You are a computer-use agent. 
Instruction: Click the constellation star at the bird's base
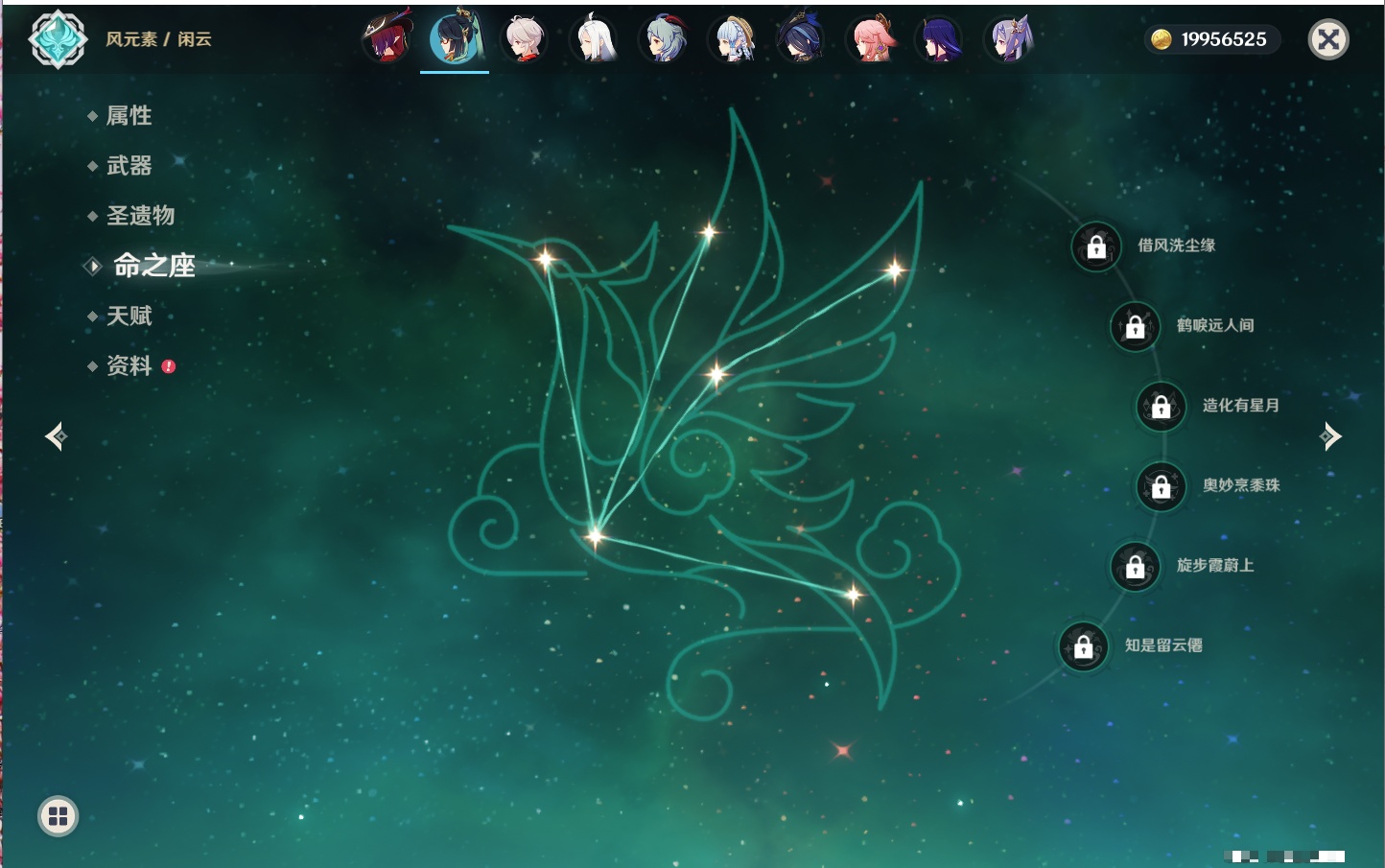pyautogui.click(x=595, y=536)
